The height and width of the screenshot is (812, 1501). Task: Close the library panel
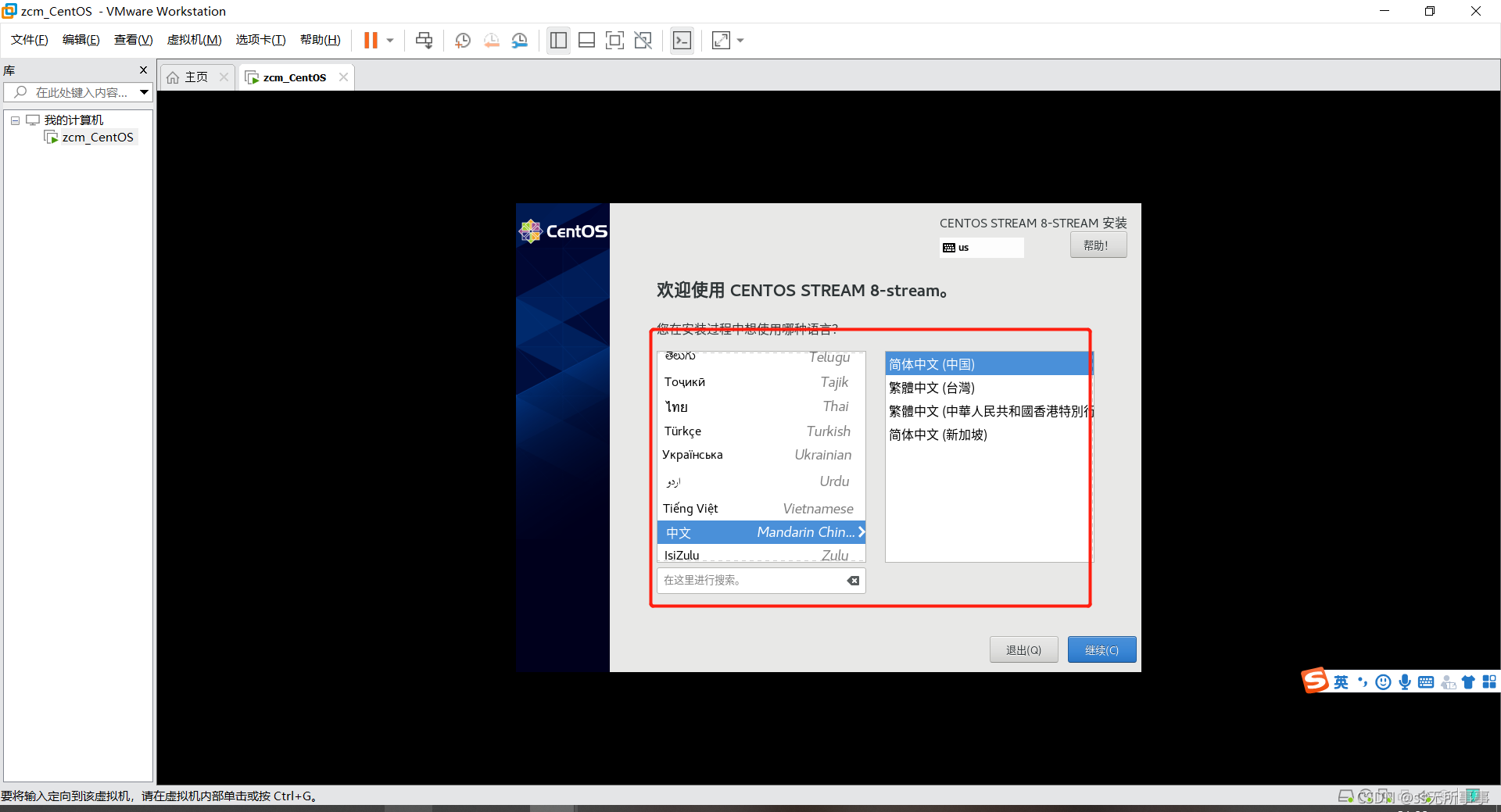coord(143,70)
